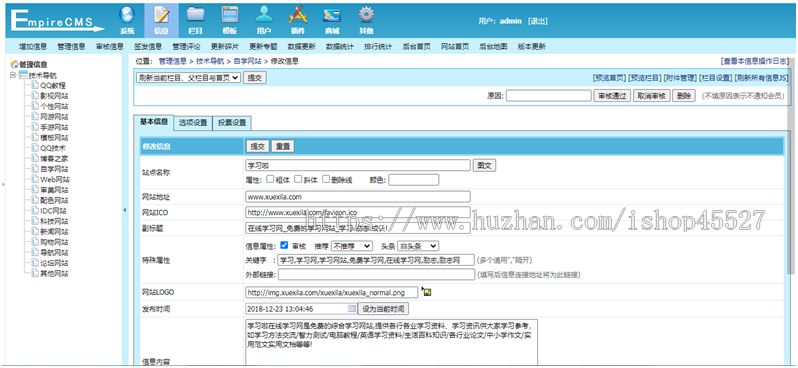The height and width of the screenshot is (368, 798).
Task: Open the 用户 person icon
Action: (x=264, y=15)
